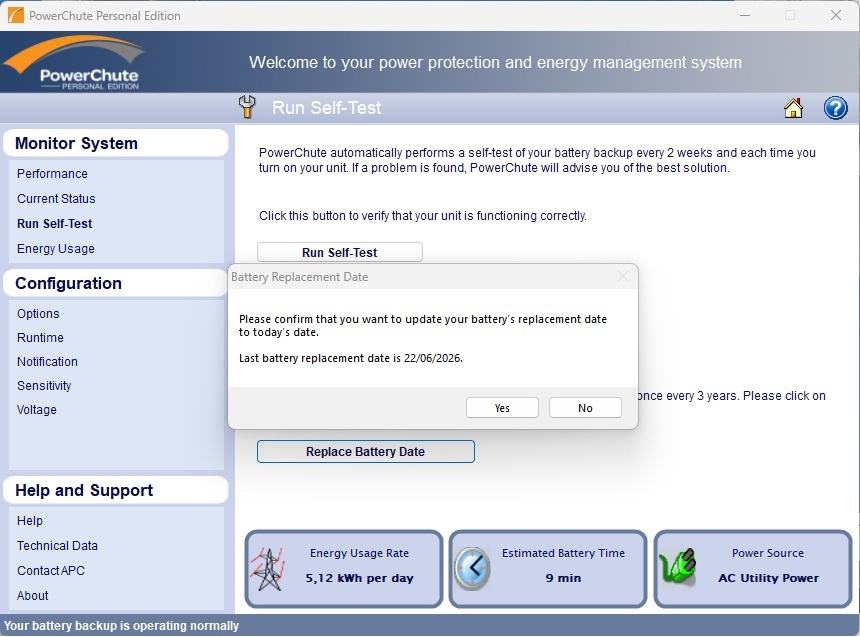Open Technical Data page
The height and width of the screenshot is (637, 860).
[57, 545]
